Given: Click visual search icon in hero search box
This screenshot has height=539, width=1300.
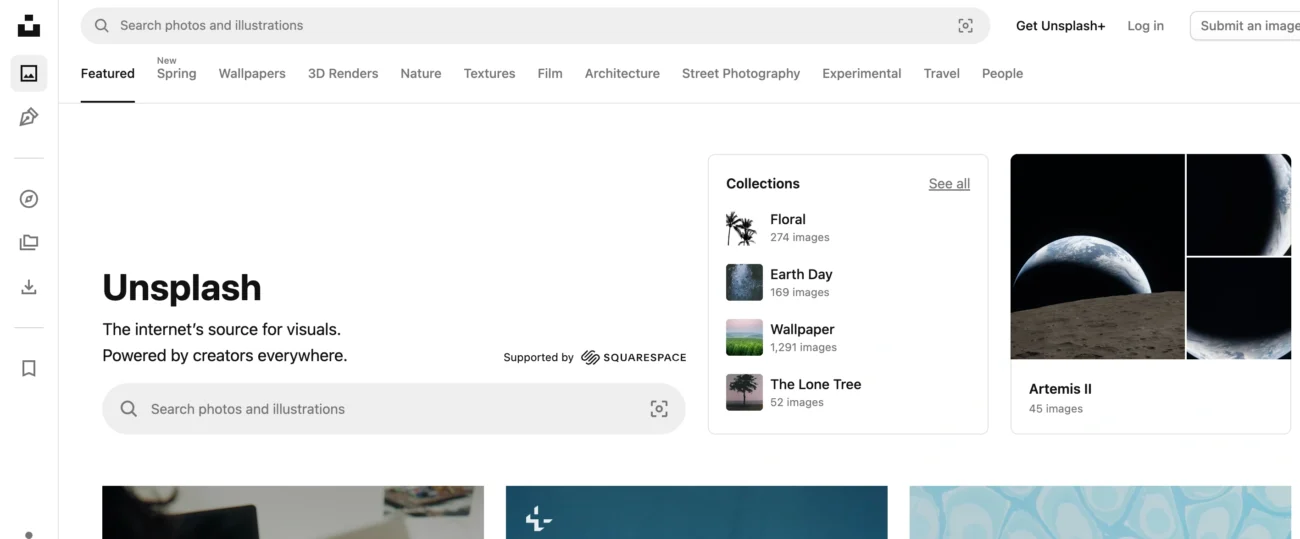Looking at the screenshot, I should pos(659,409).
